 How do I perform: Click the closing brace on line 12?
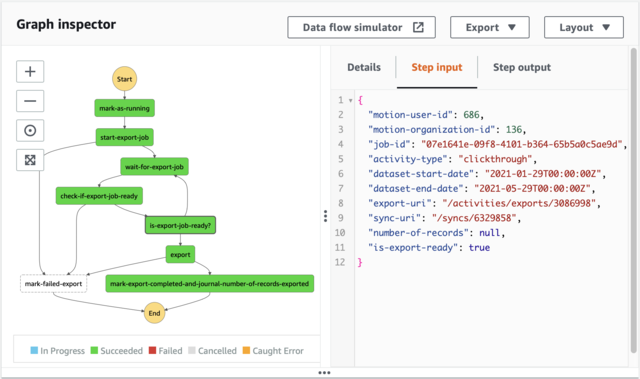pyautogui.click(x=360, y=262)
